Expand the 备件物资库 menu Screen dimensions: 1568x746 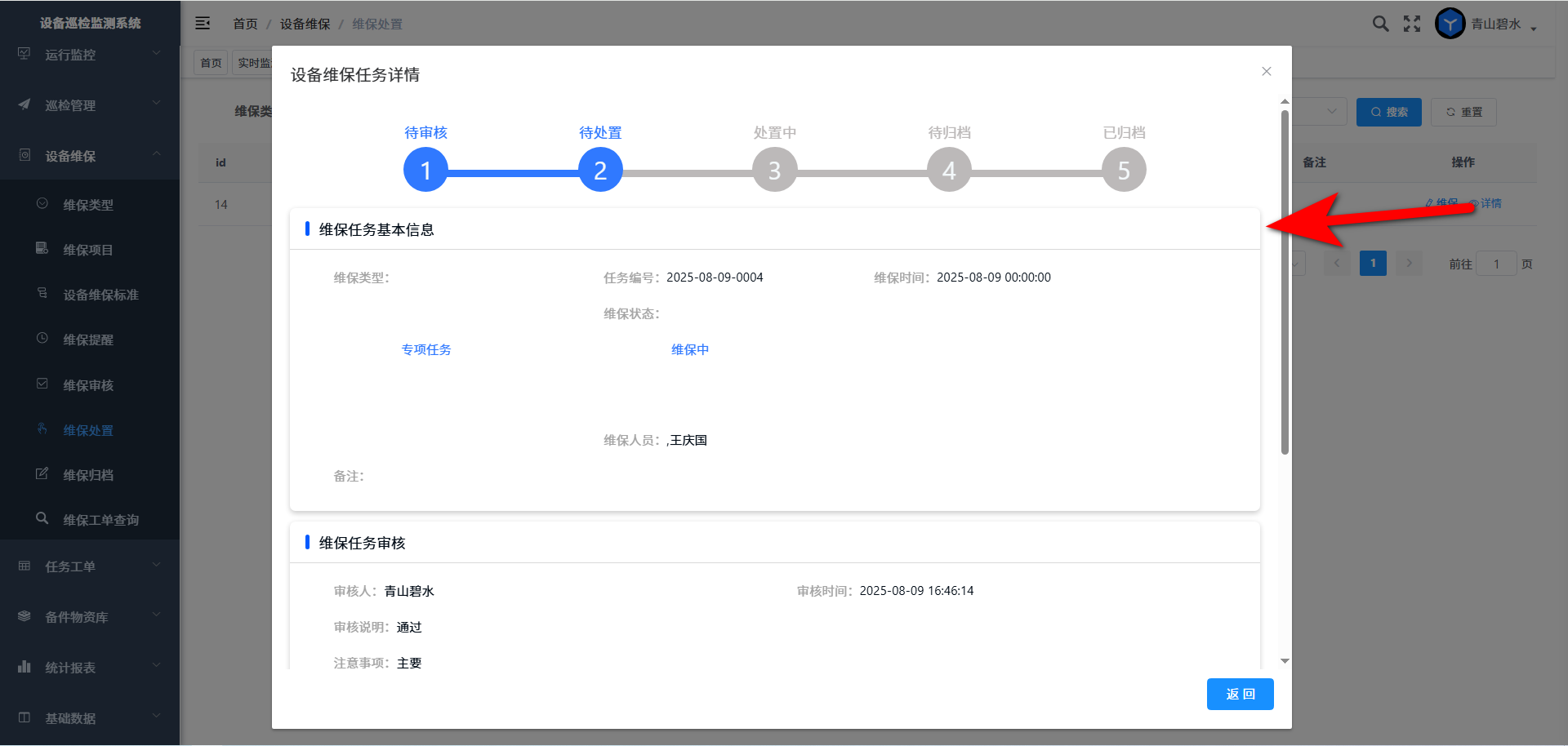(90, 617)
